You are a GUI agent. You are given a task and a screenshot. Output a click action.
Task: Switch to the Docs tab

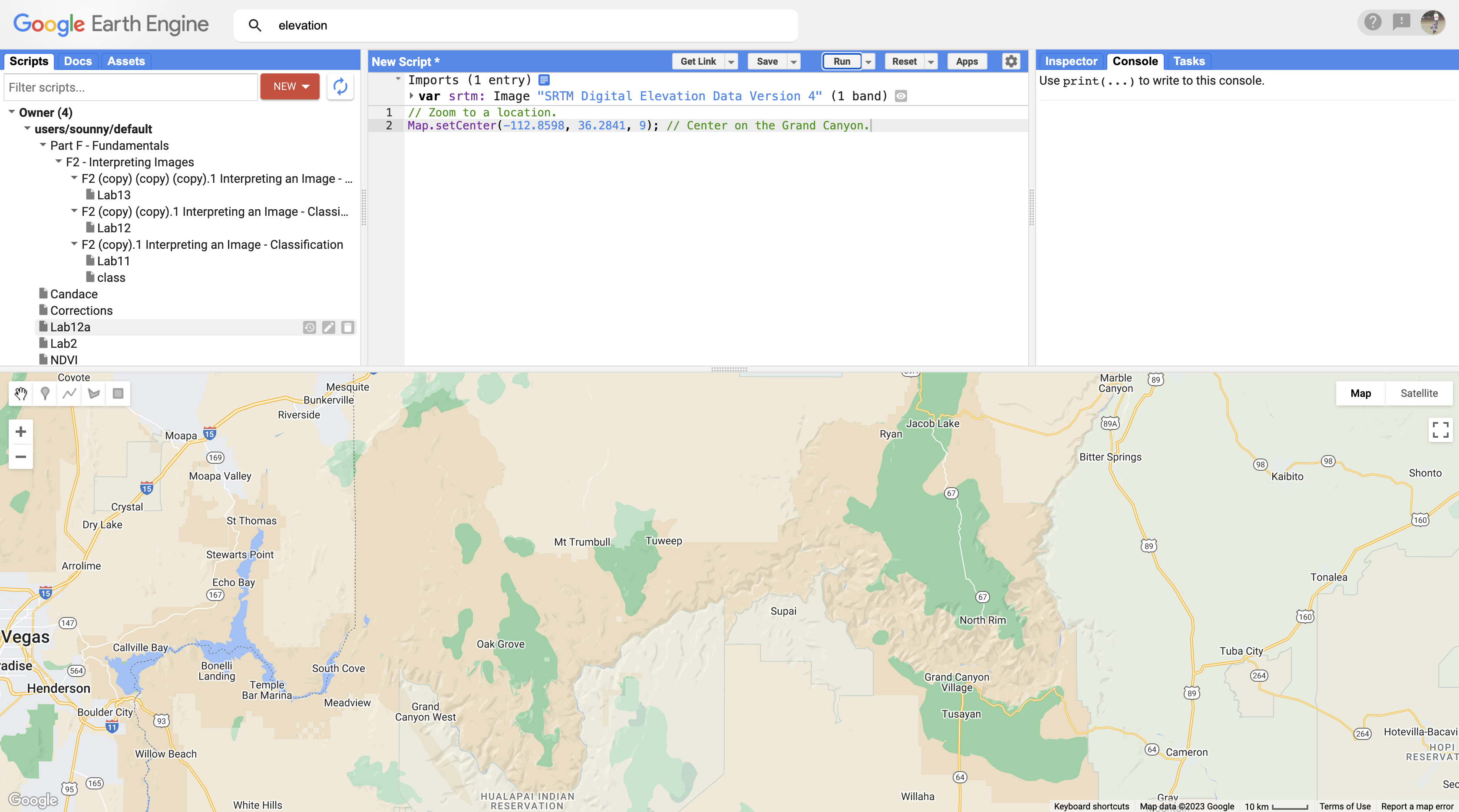(x=78, y=61)
